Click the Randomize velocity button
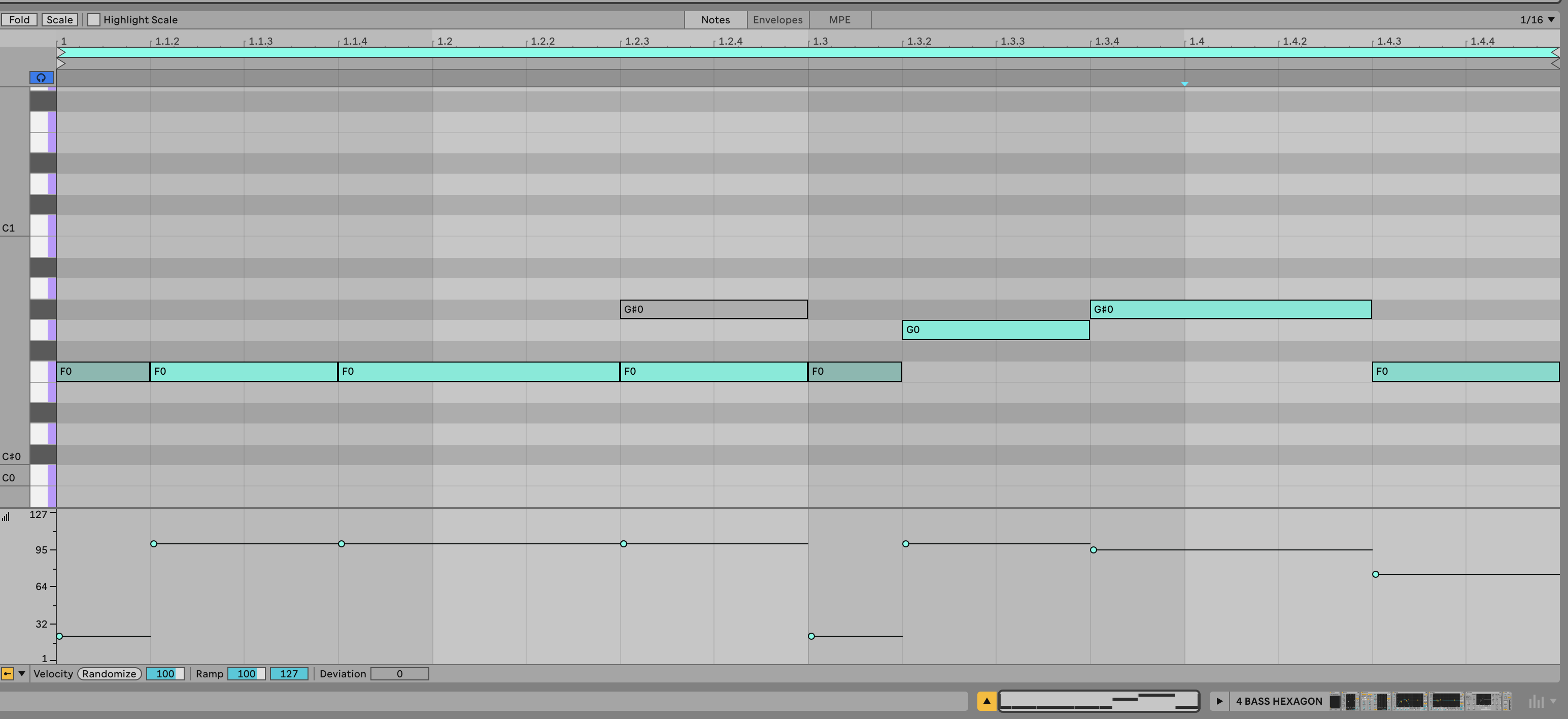Image resolution: width=1568 pixels, height=719 pixels. (109, 673)
